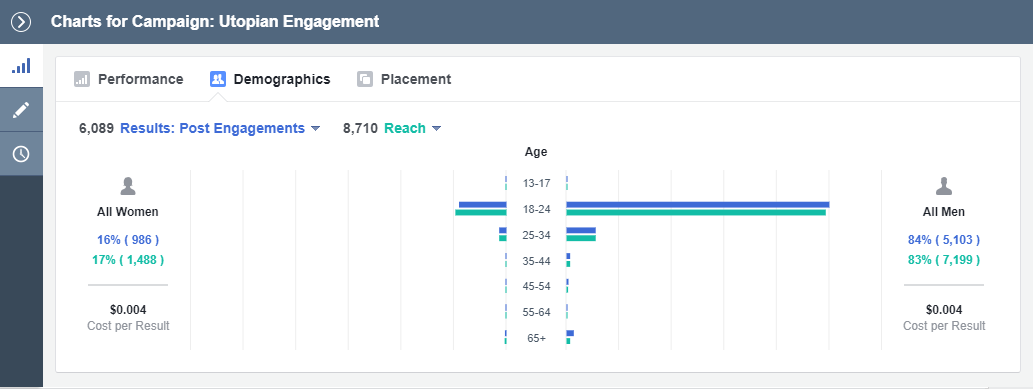The height and width of the screenshot is (389, 1033).
Task: Switch to the Demographics tab
Action: click(270, 79)
